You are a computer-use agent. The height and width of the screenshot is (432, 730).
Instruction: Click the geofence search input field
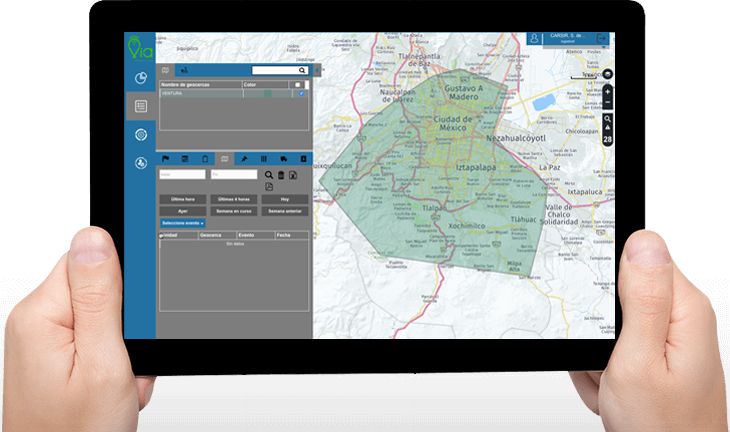(x=278, y=71)
